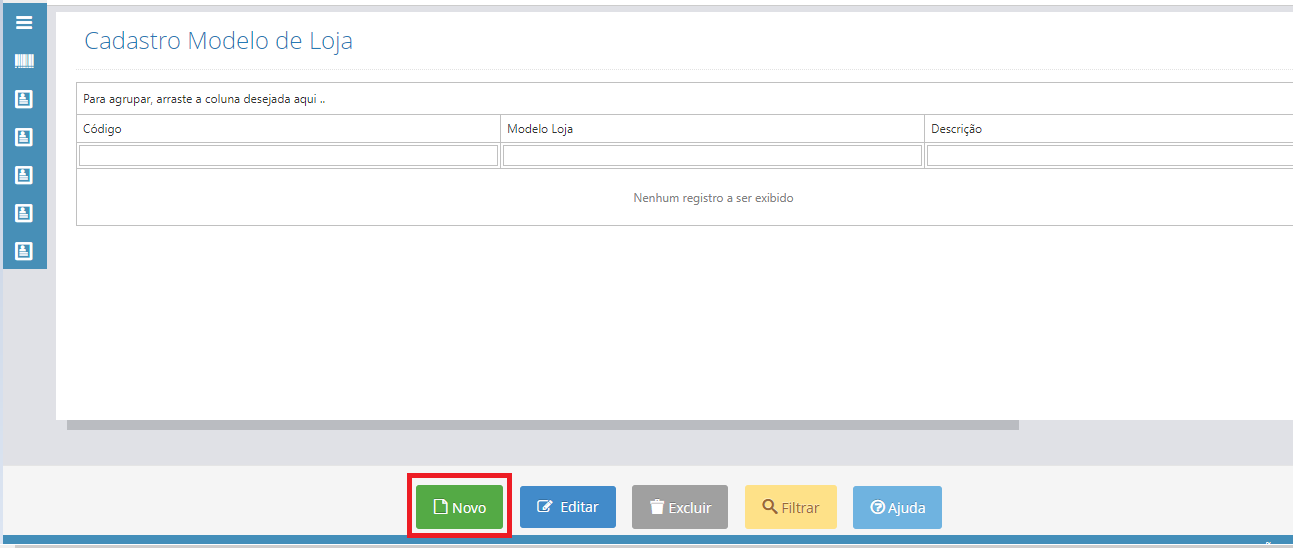
Task: Focus the filter field under Código
Action: (x=288, y=155)
